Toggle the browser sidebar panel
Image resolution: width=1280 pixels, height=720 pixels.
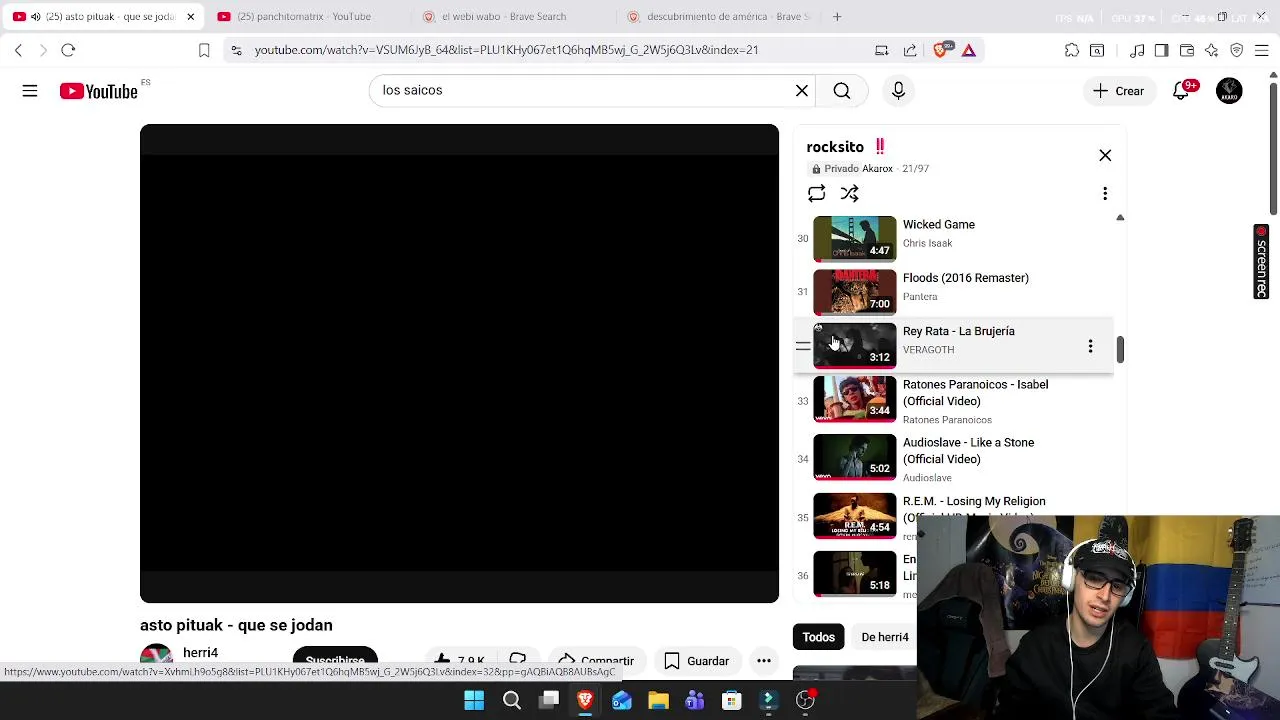pos(1161,50)
